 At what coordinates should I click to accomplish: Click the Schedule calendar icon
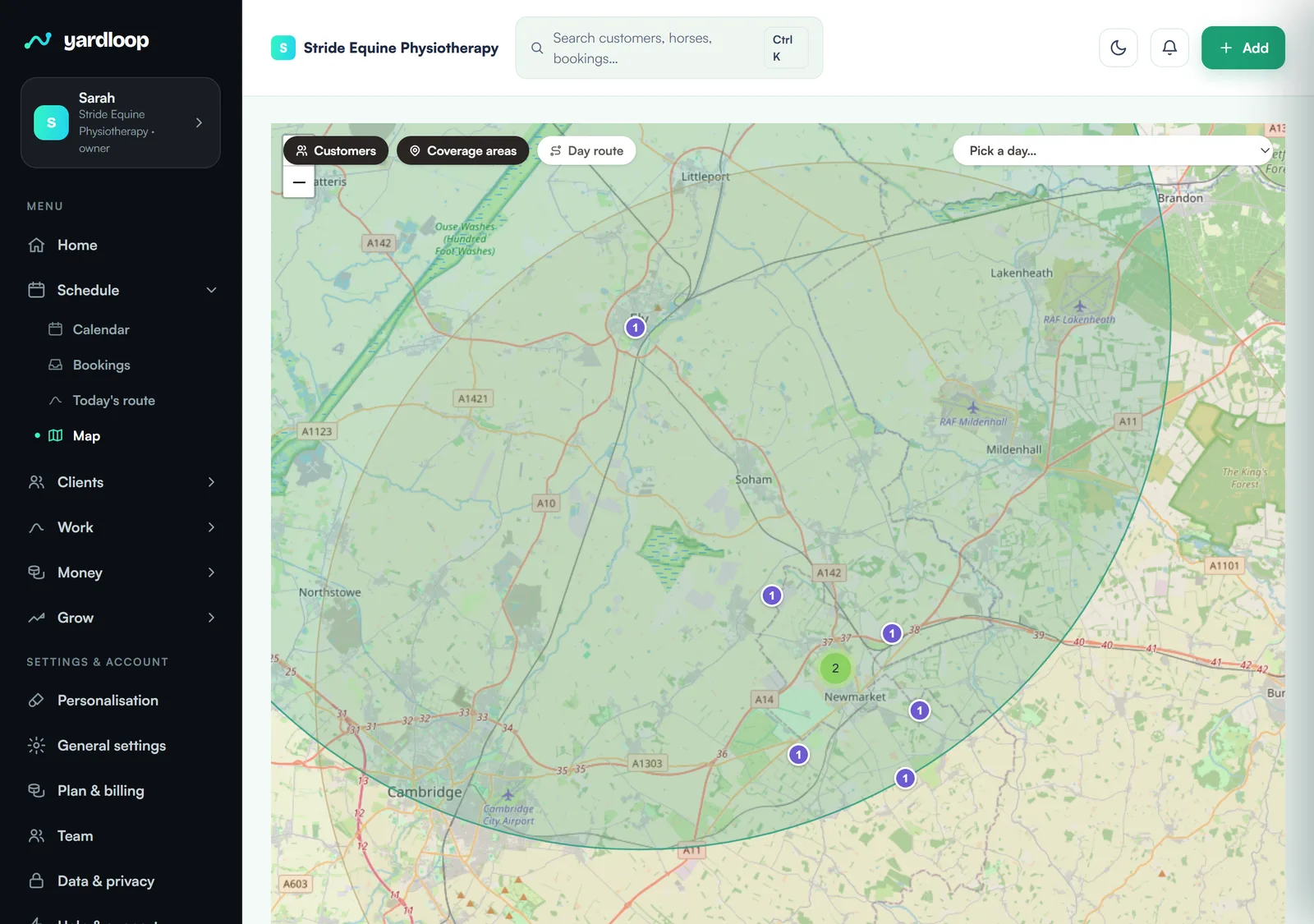click(36, 290)
